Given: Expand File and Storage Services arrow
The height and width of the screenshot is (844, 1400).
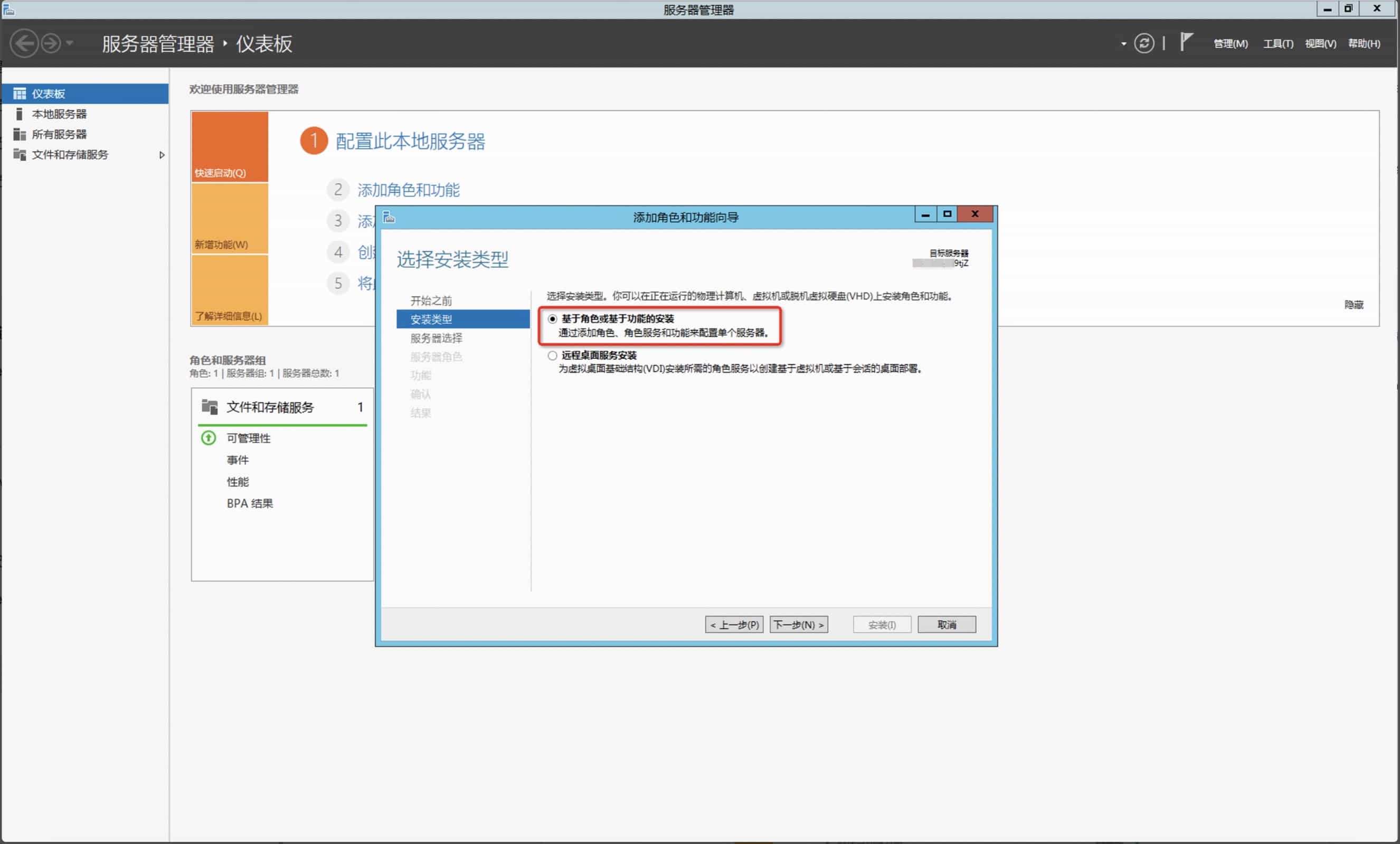Looking at the screenshot, I should click(x=162, y=155).
